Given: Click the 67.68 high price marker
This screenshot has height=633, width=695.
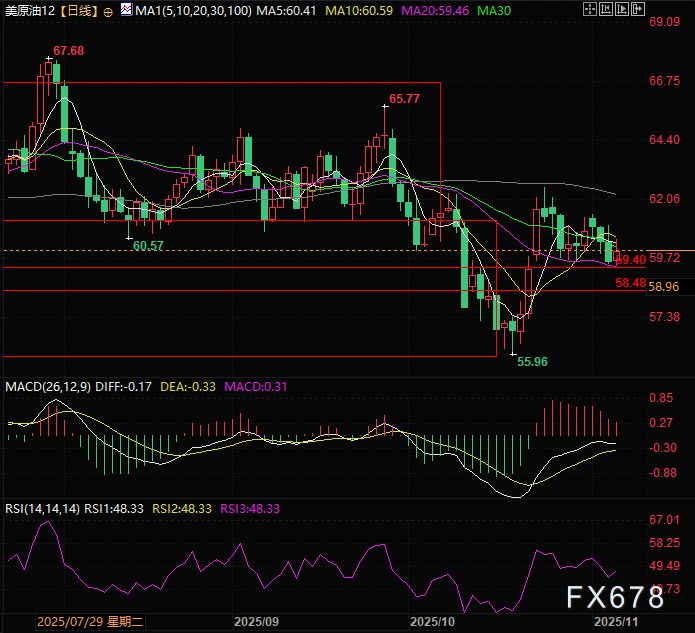Looking at the screenshot, I should [x=68, y=50].
